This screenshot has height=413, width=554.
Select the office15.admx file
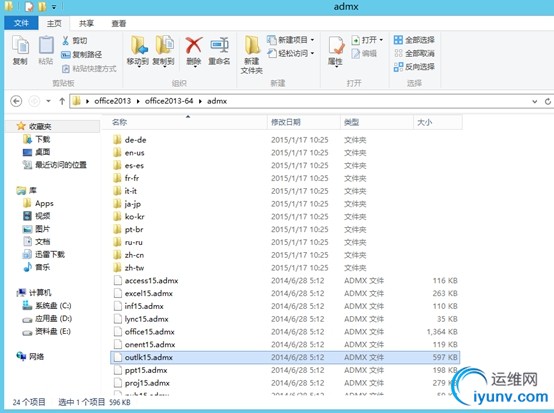(149, 332)
